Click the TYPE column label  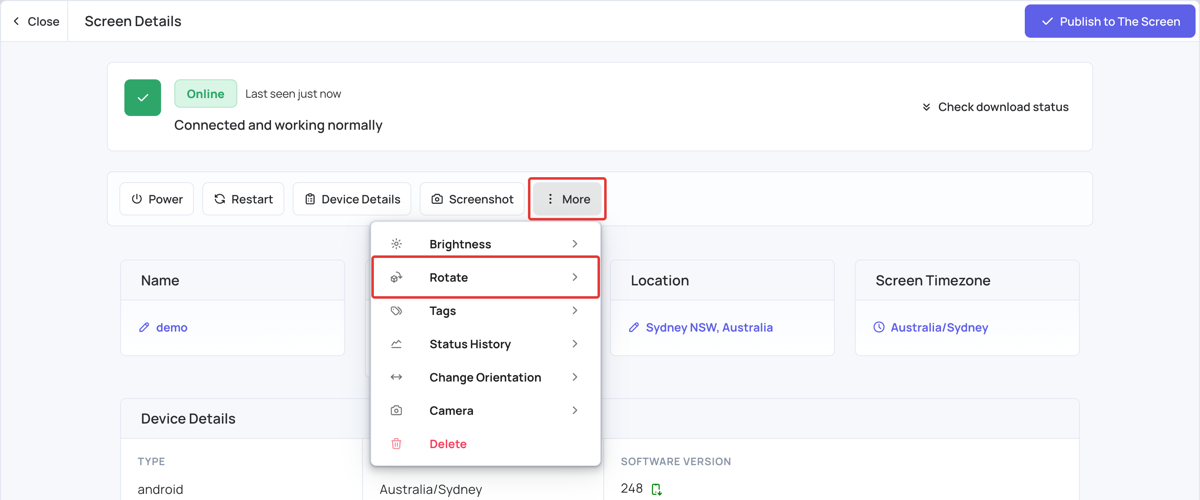pyautogui.click(x=152, y=461)
